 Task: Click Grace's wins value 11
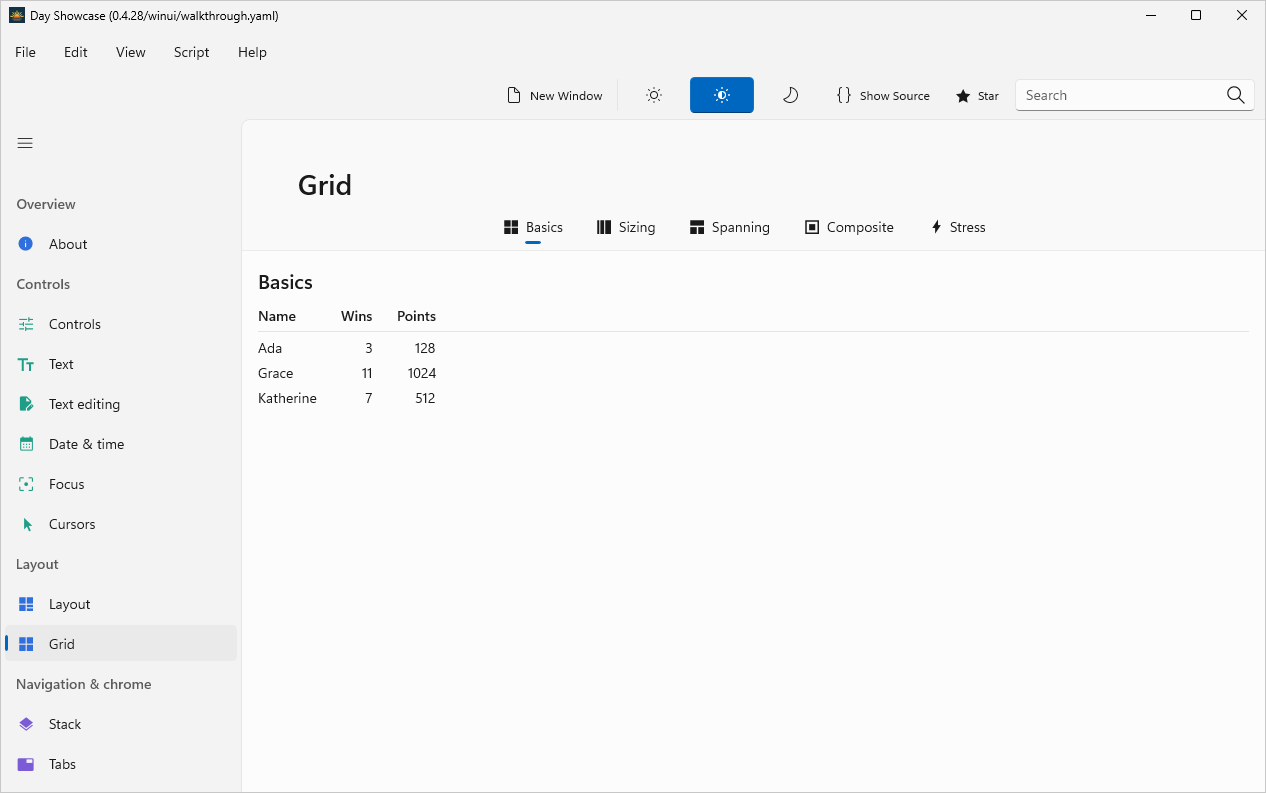(x=367, y=373)
